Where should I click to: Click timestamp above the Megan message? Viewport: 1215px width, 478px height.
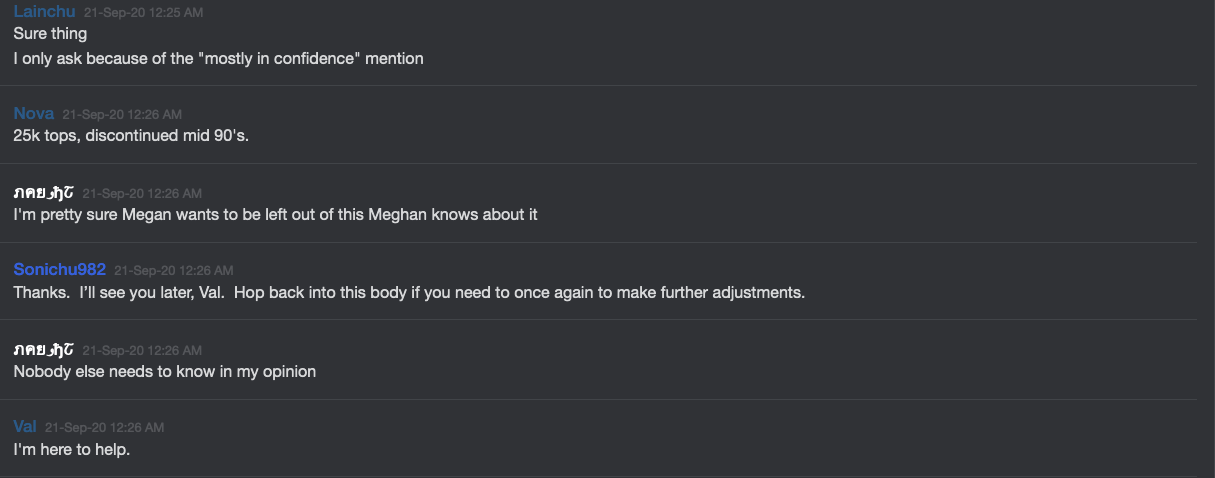click(142, 193)
